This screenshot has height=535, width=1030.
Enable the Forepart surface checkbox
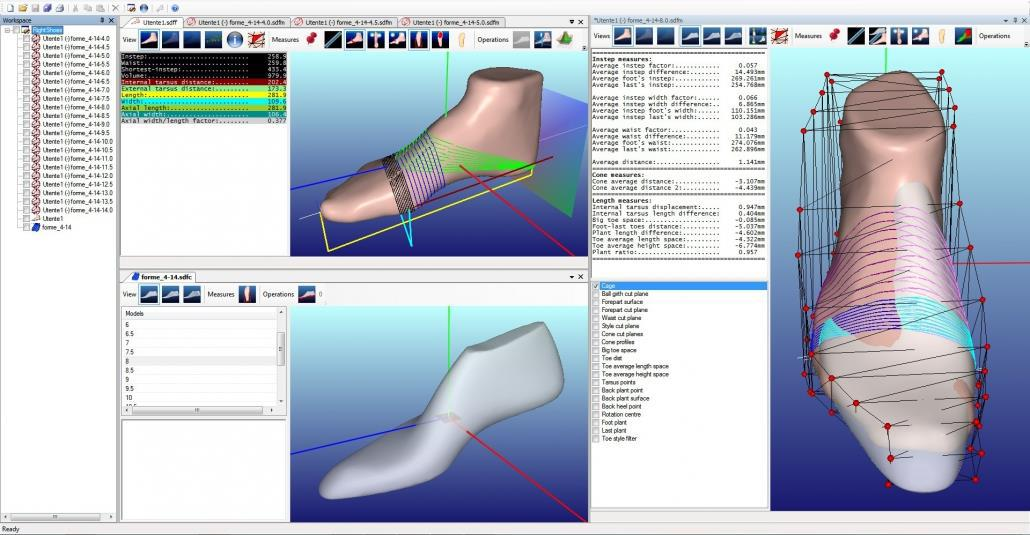coord(596,302)
